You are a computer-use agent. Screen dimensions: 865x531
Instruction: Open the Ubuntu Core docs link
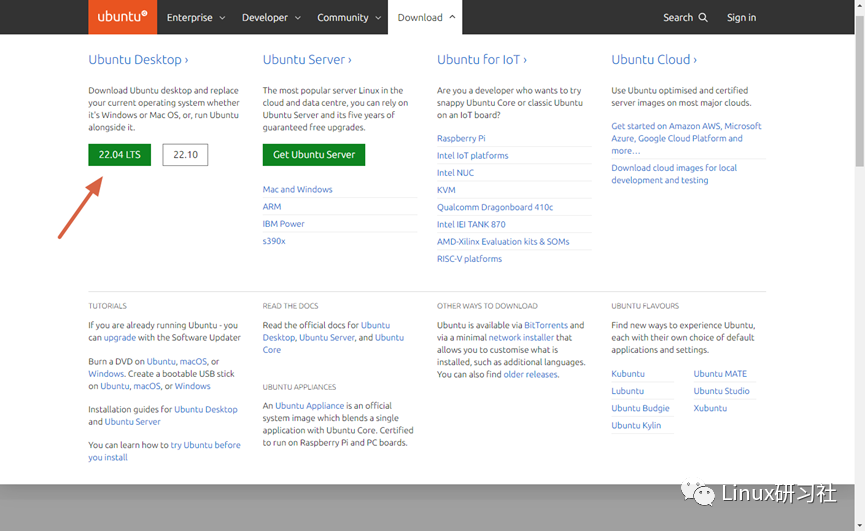point(333,344)
